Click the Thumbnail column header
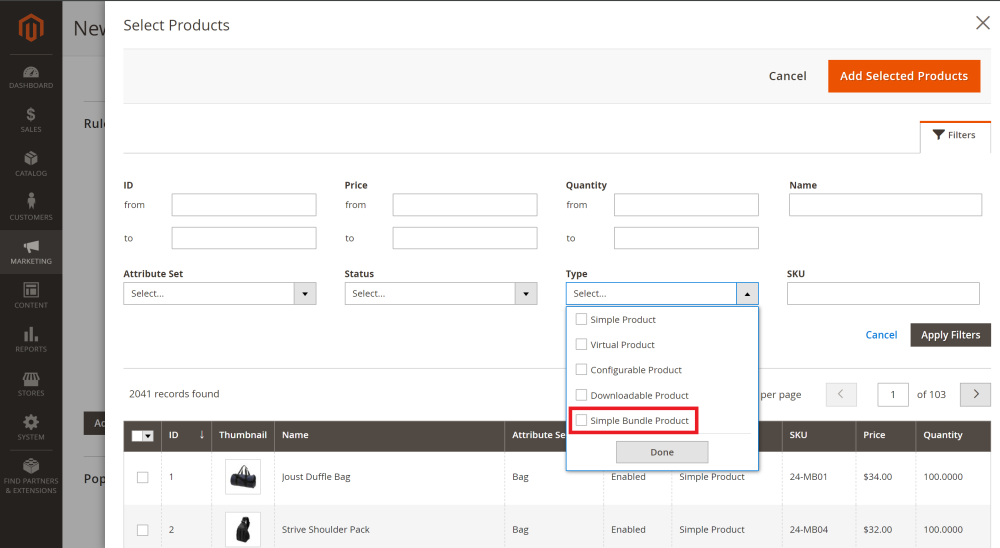 tap(243, 435)
